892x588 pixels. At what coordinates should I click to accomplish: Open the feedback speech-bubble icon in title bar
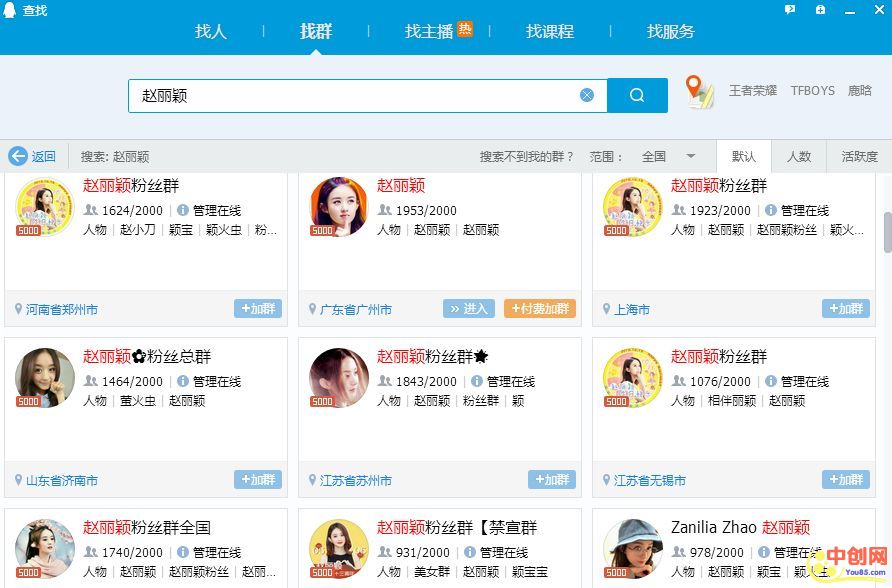pyautogui.click(x=790, y=10)
